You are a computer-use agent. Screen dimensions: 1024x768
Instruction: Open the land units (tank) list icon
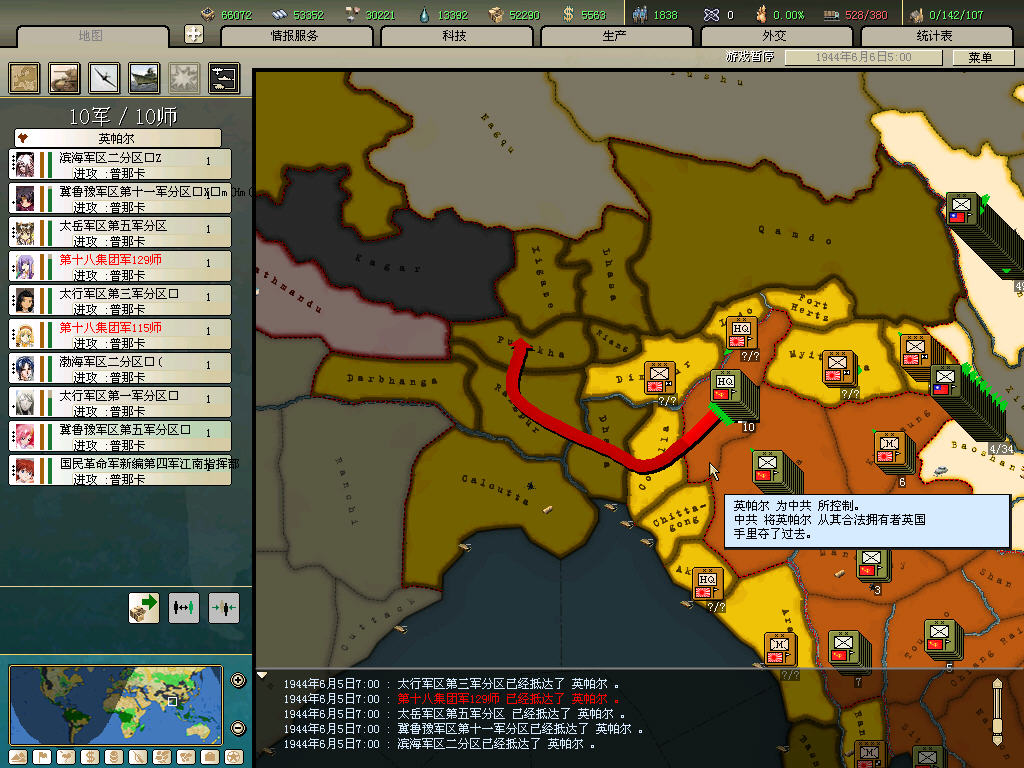pyautogui.click(x=64, y=78)
